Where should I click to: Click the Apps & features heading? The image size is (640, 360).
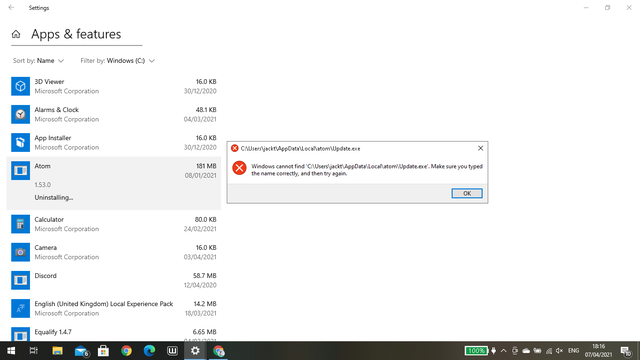[x=76, y=34]
